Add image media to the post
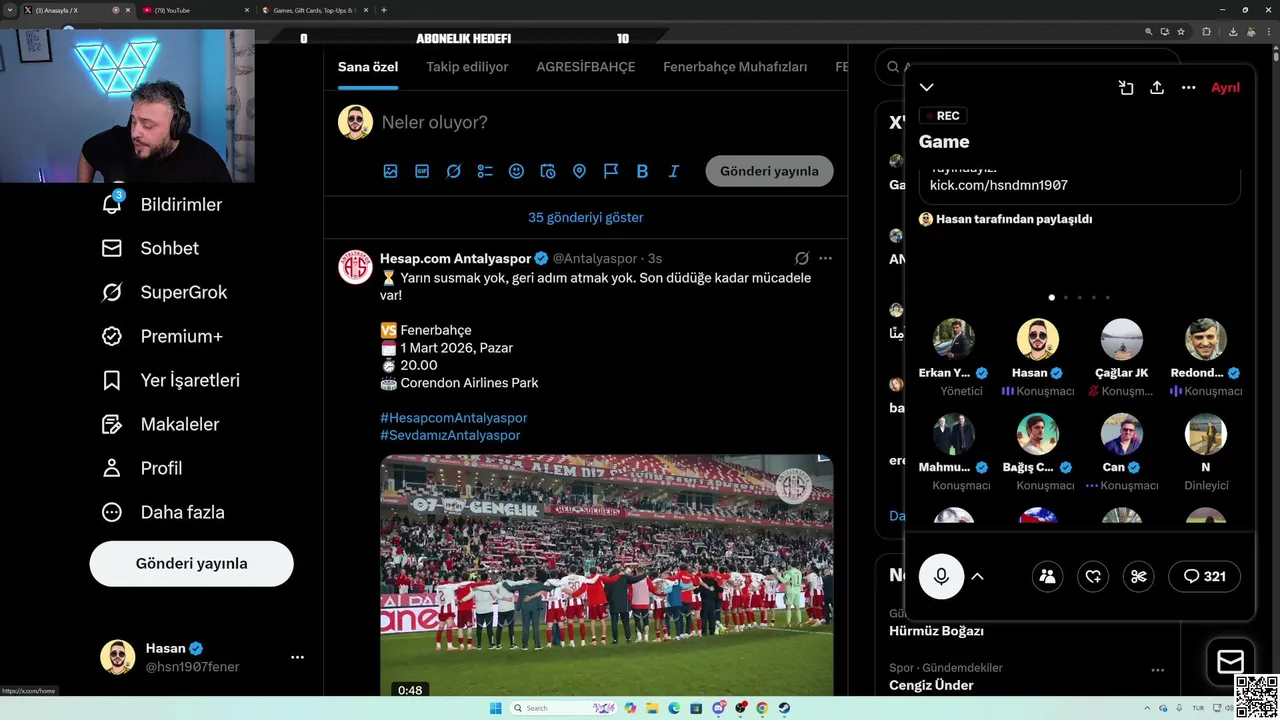 tap(391, 171)
